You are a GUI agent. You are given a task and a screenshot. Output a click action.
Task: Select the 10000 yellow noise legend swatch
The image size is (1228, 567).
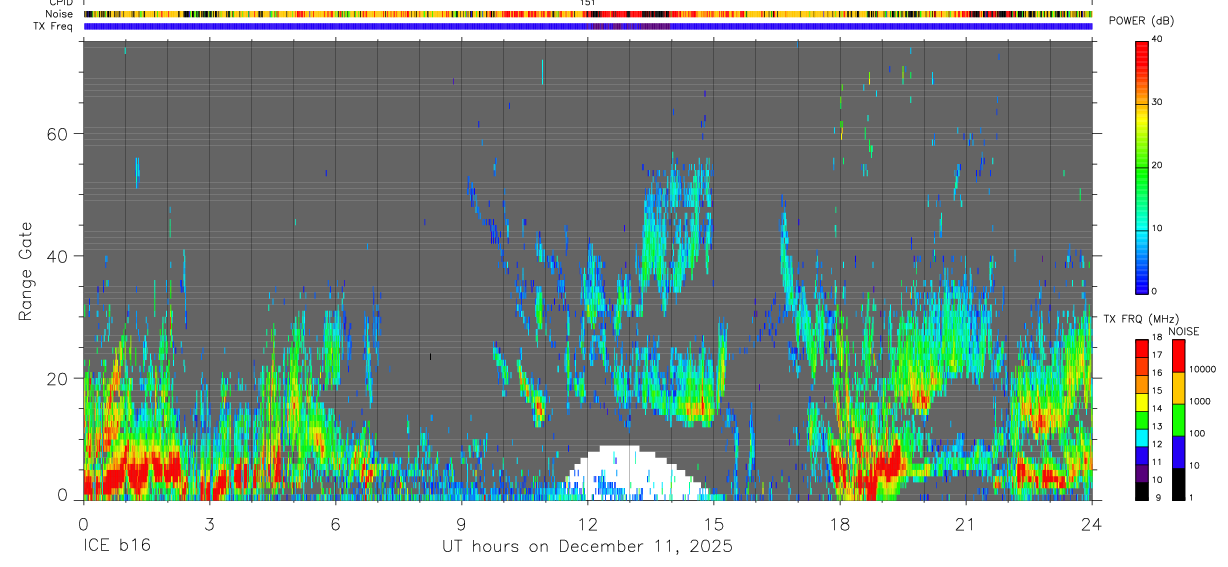(1177, 388)
